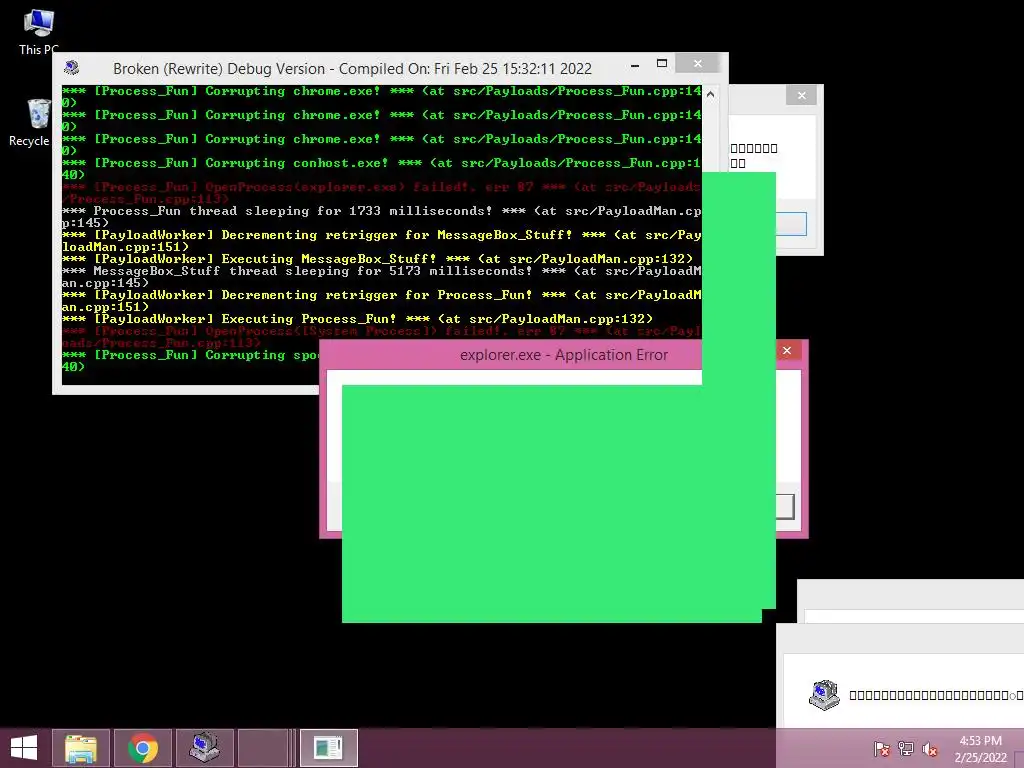1024x768 pixels.
Task: Close the explorer.exe Application Error dialog
Action: (787, 351)
